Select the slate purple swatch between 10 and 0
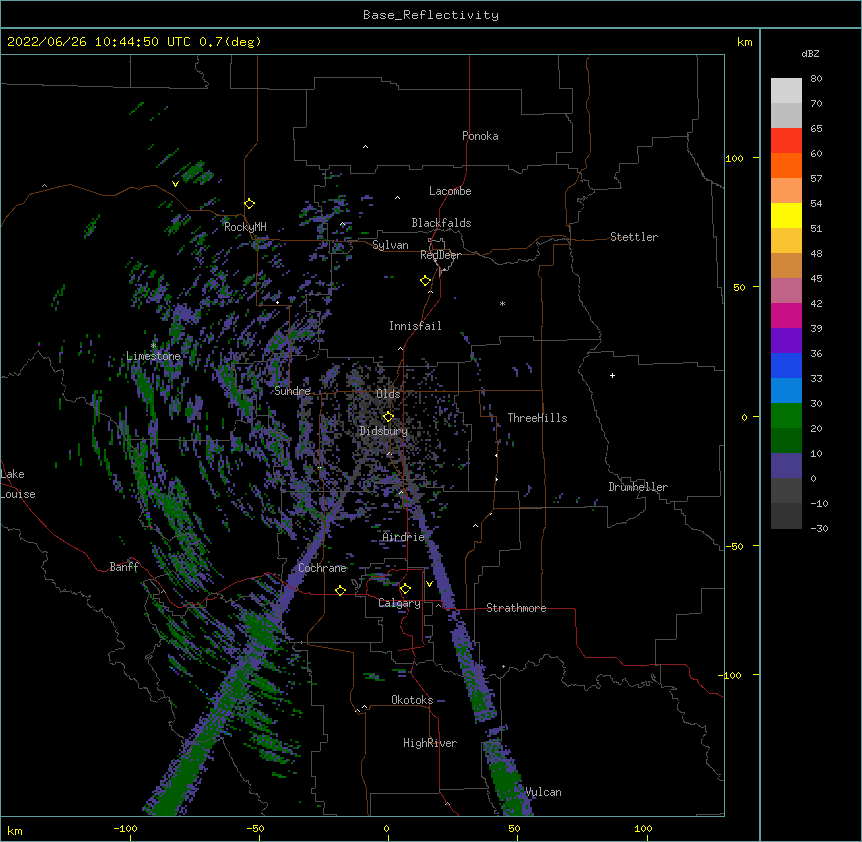This screenshot has height=842, width=862. (786, 466)
